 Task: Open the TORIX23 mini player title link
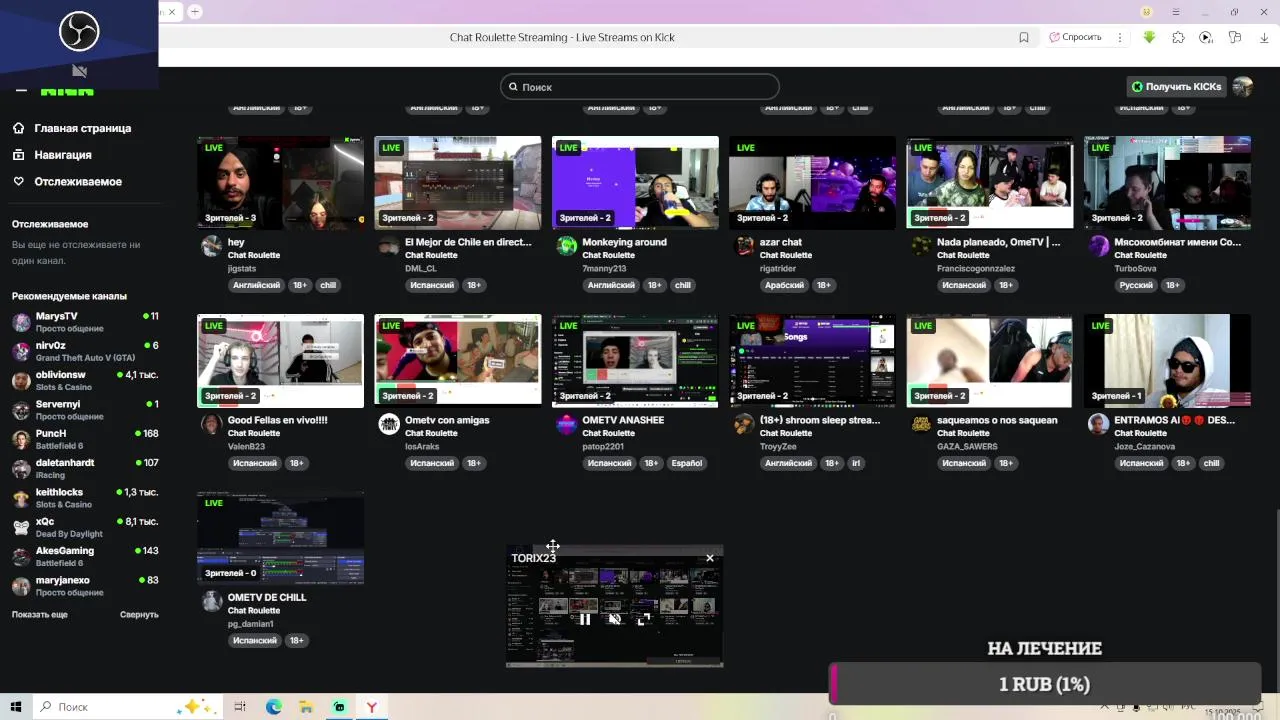click(x=533, y=558)
